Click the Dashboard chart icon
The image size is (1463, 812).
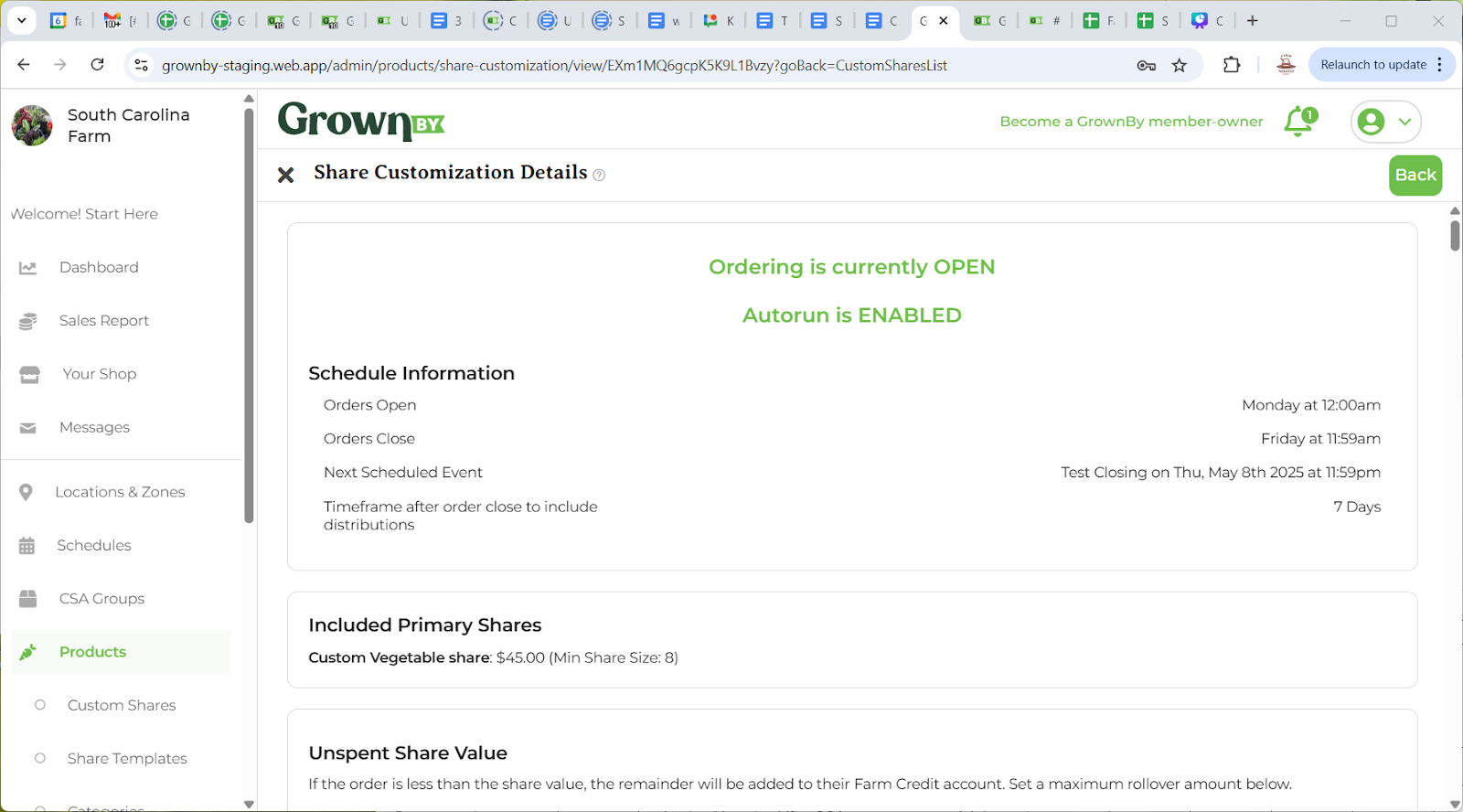tap(27, 268)
